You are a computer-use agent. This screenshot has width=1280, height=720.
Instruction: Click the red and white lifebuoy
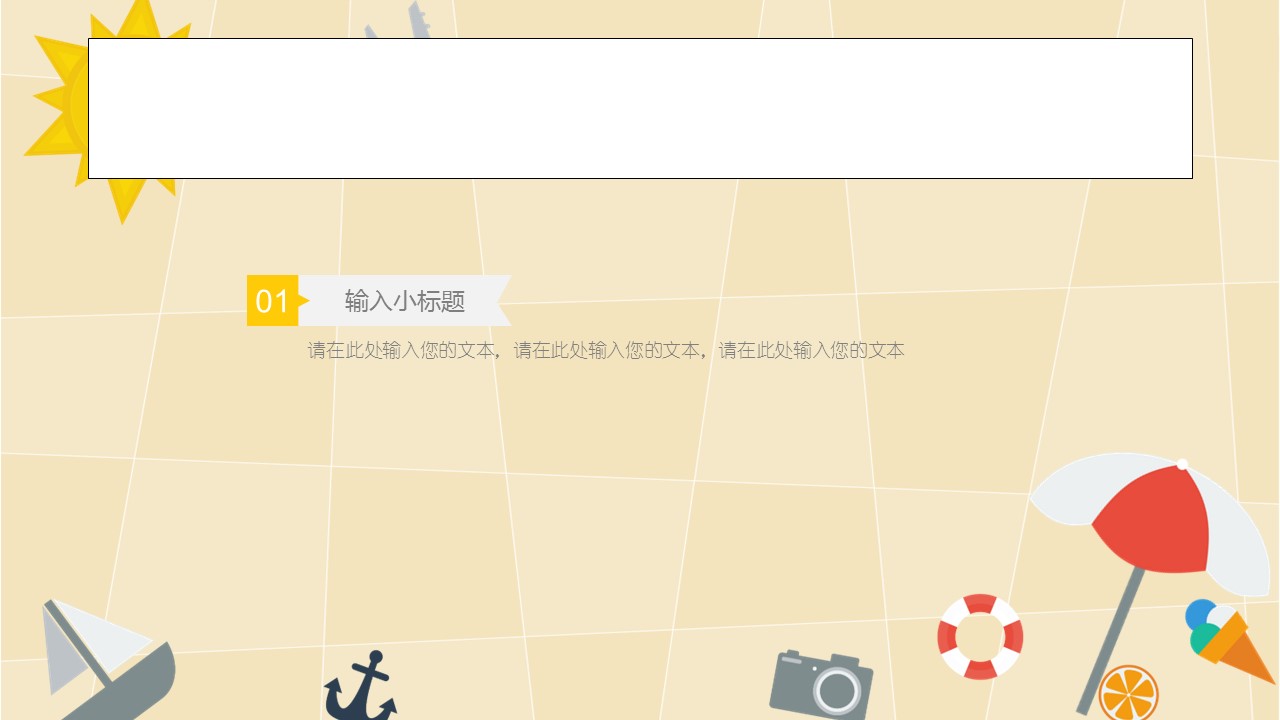click(x=980, y=637)
